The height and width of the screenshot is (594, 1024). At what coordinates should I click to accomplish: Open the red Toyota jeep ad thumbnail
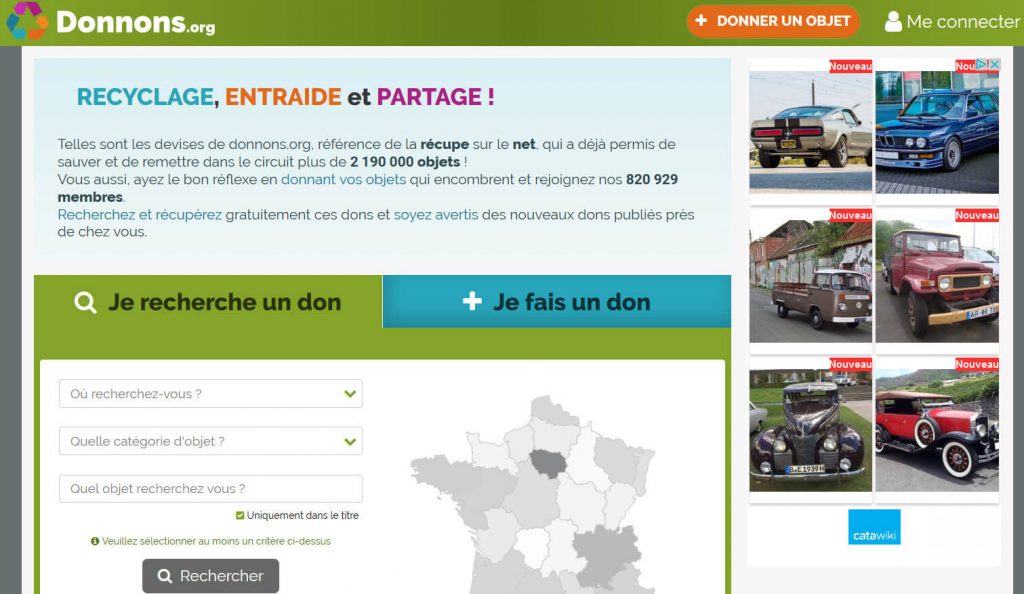(x=936, y=281)
